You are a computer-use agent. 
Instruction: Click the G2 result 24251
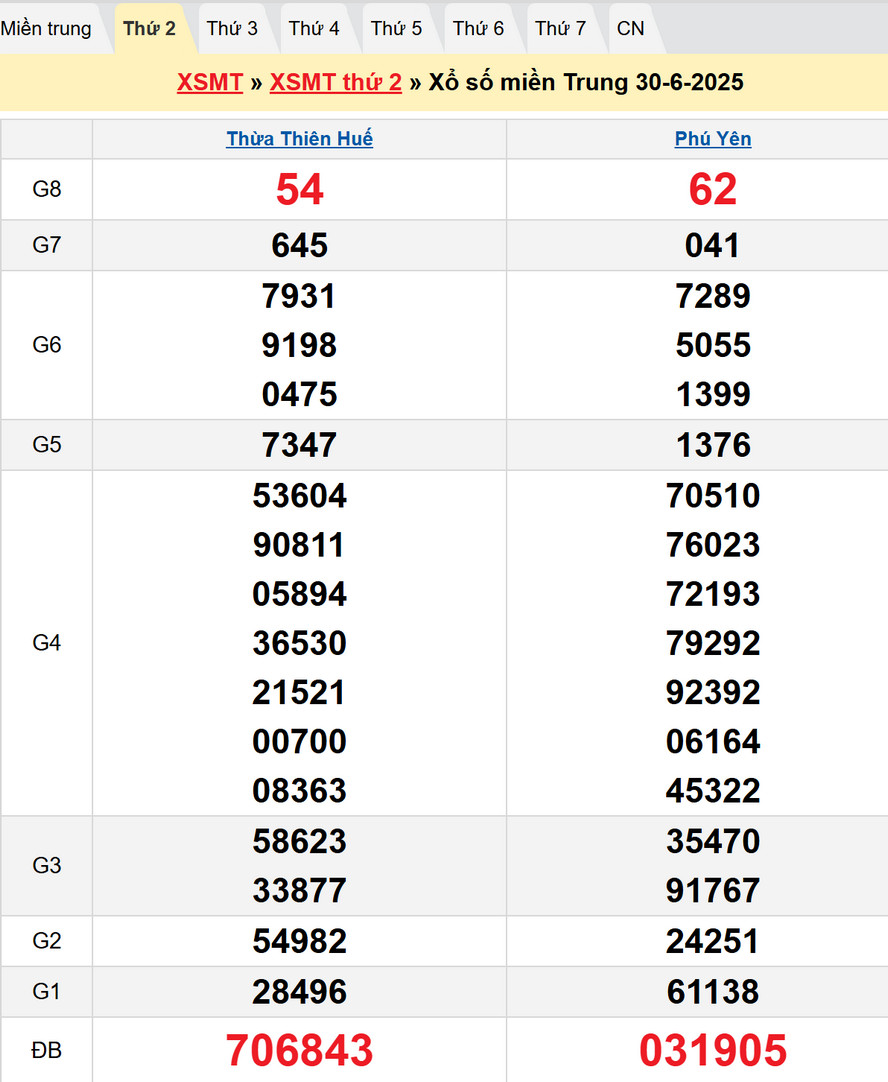tap(713, 941)
